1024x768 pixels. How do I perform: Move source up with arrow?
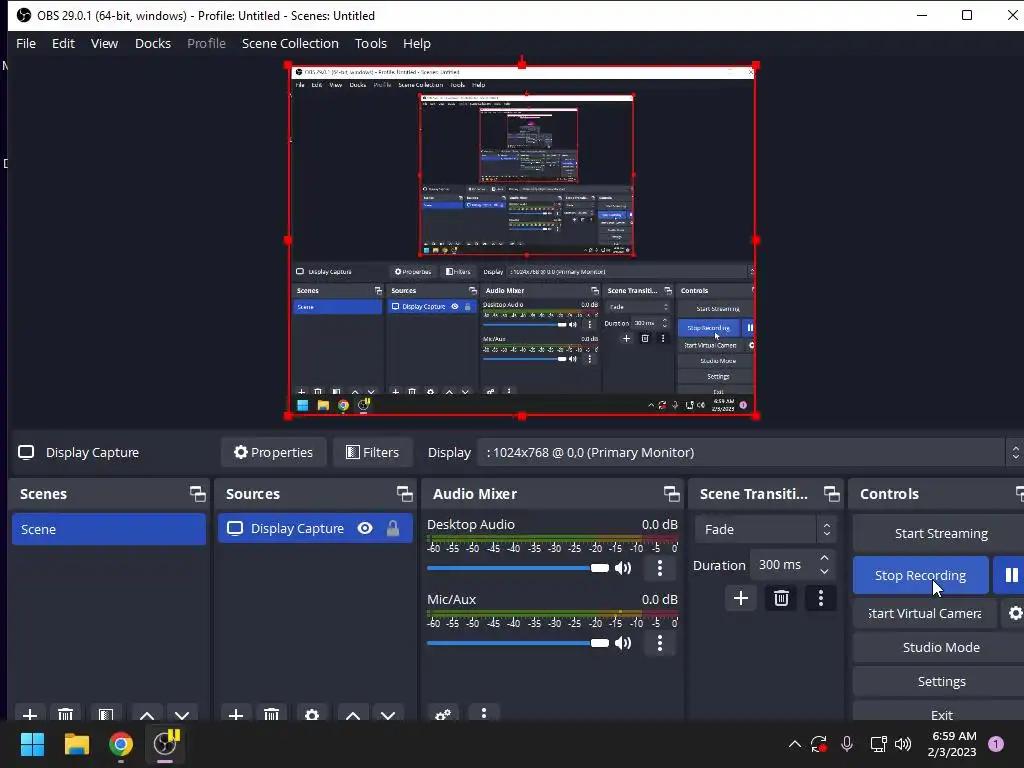(x=353, y=714)
